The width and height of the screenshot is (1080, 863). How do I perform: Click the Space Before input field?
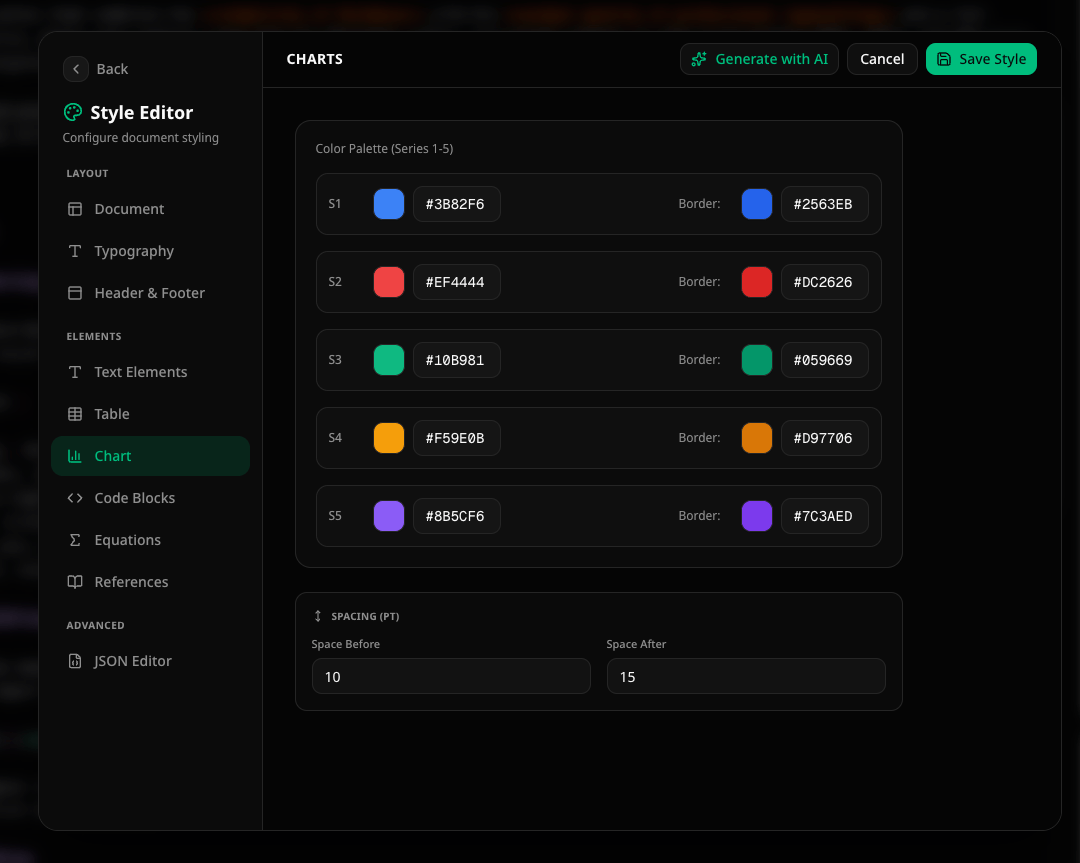[451, 676]
